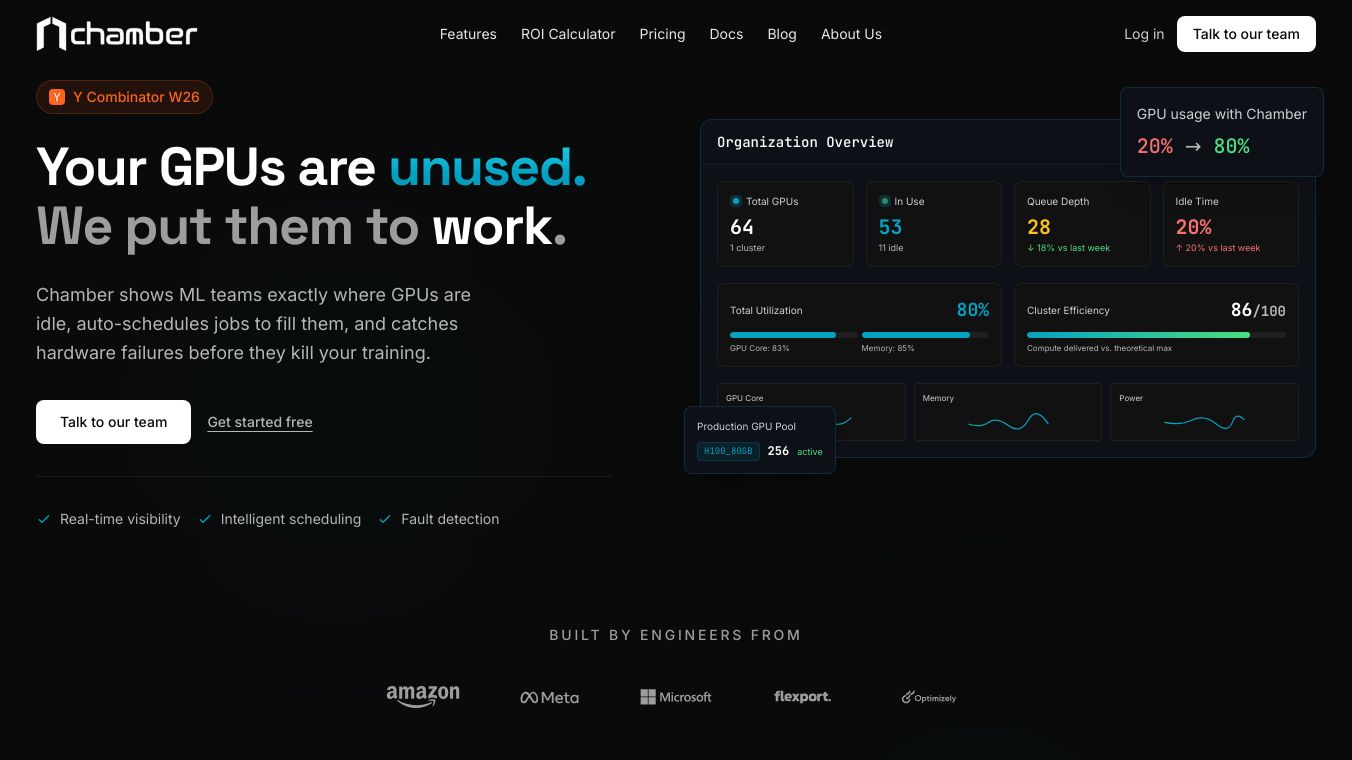Click the H100_80GB pool tag
The width and height of the screenshot is (1352, 760).
[x=728, y=451]
